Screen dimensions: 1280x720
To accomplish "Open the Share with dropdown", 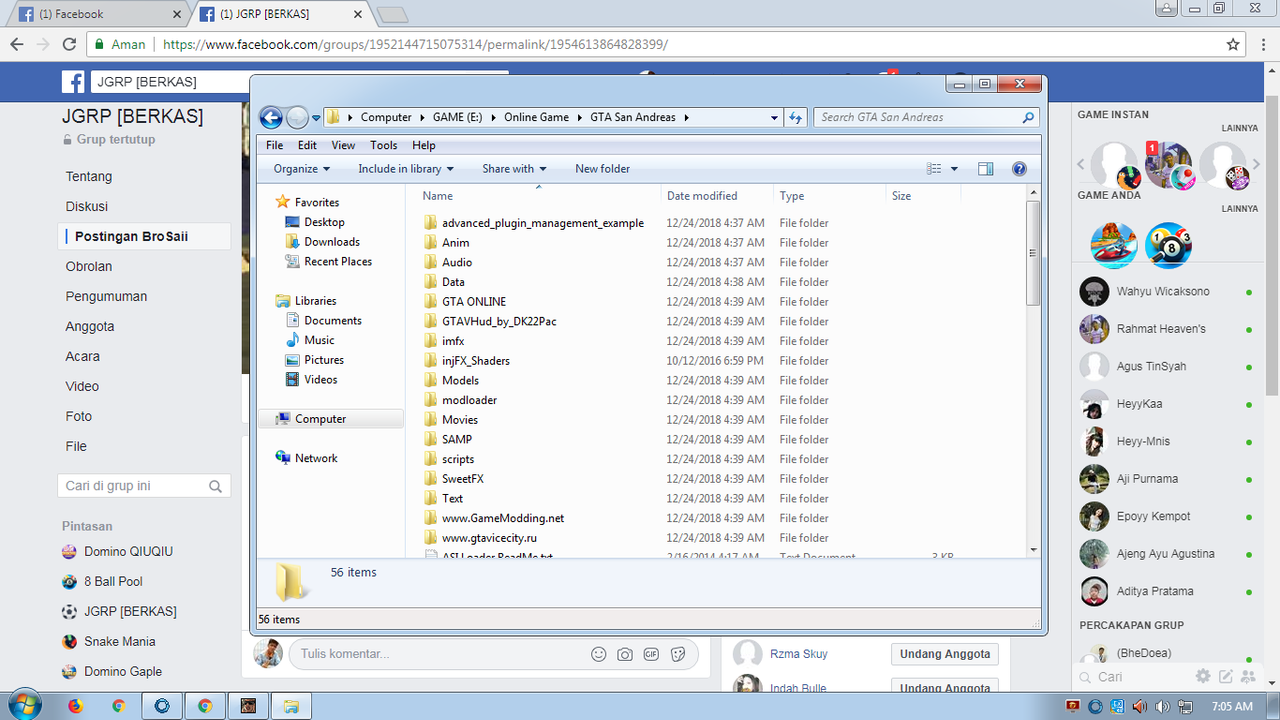I will tap(514, 169).
